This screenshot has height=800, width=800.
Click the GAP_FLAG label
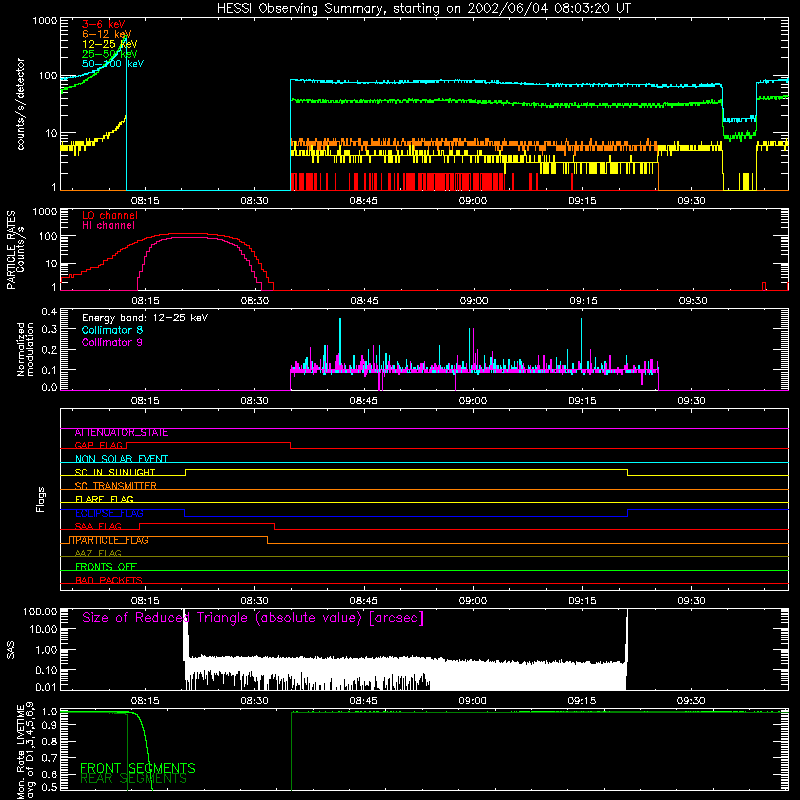tap(100, 445)
